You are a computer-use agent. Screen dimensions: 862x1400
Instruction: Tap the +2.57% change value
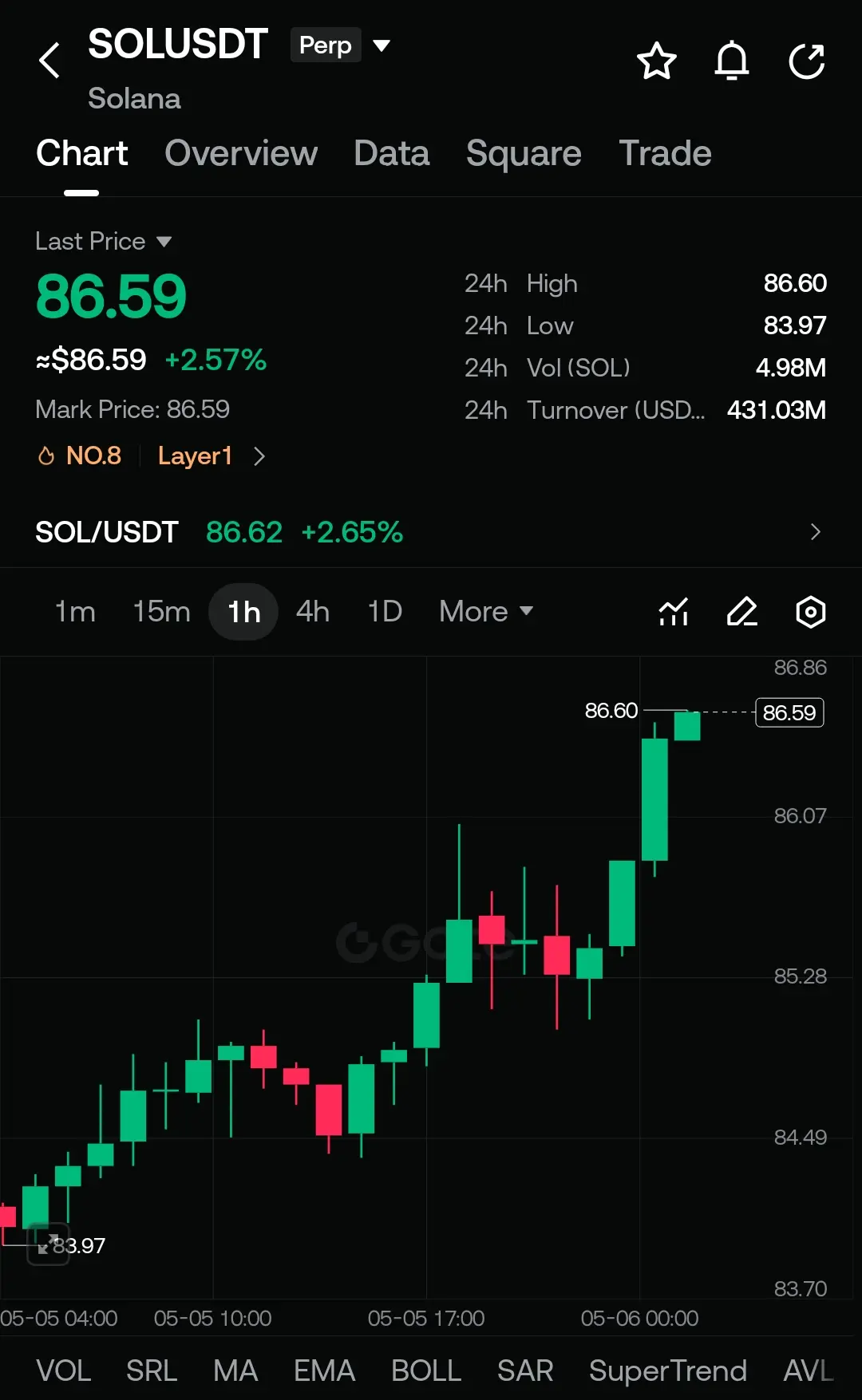pos(215,360)
